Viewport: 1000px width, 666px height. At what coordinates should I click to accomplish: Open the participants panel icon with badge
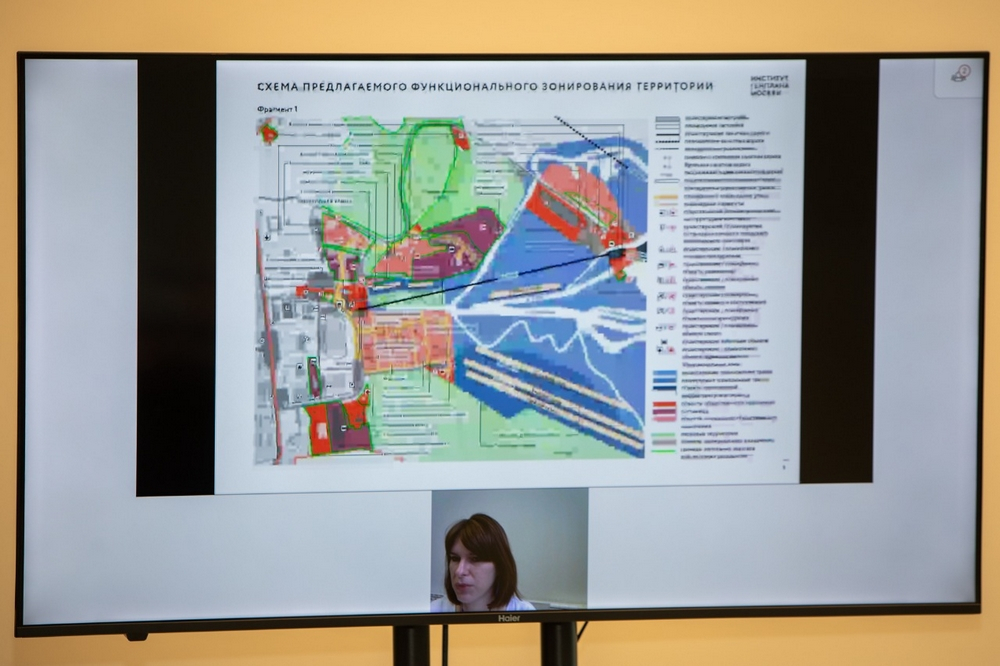point(959,75)
